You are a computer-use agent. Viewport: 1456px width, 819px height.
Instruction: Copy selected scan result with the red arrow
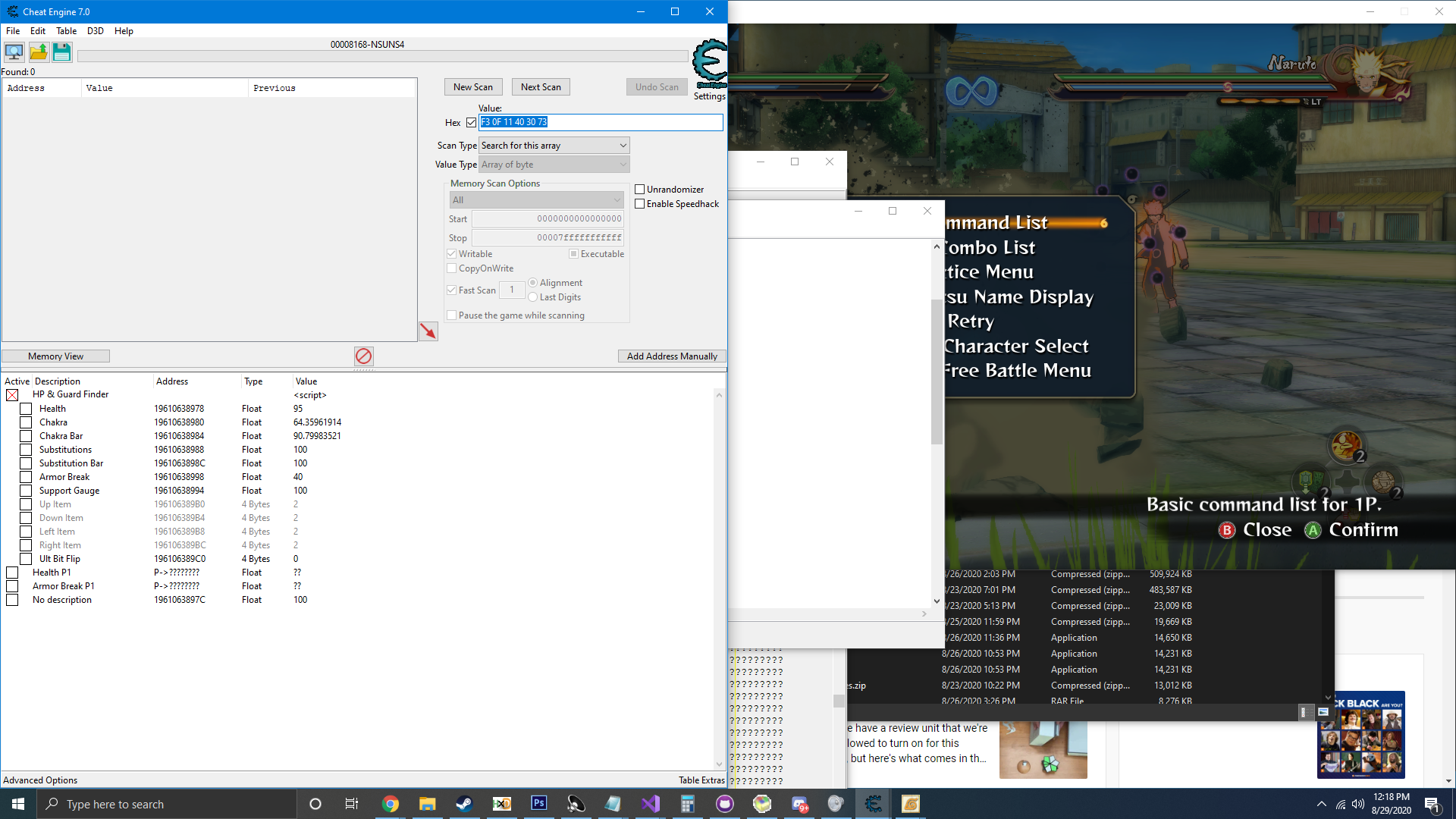tap(428, 331)
